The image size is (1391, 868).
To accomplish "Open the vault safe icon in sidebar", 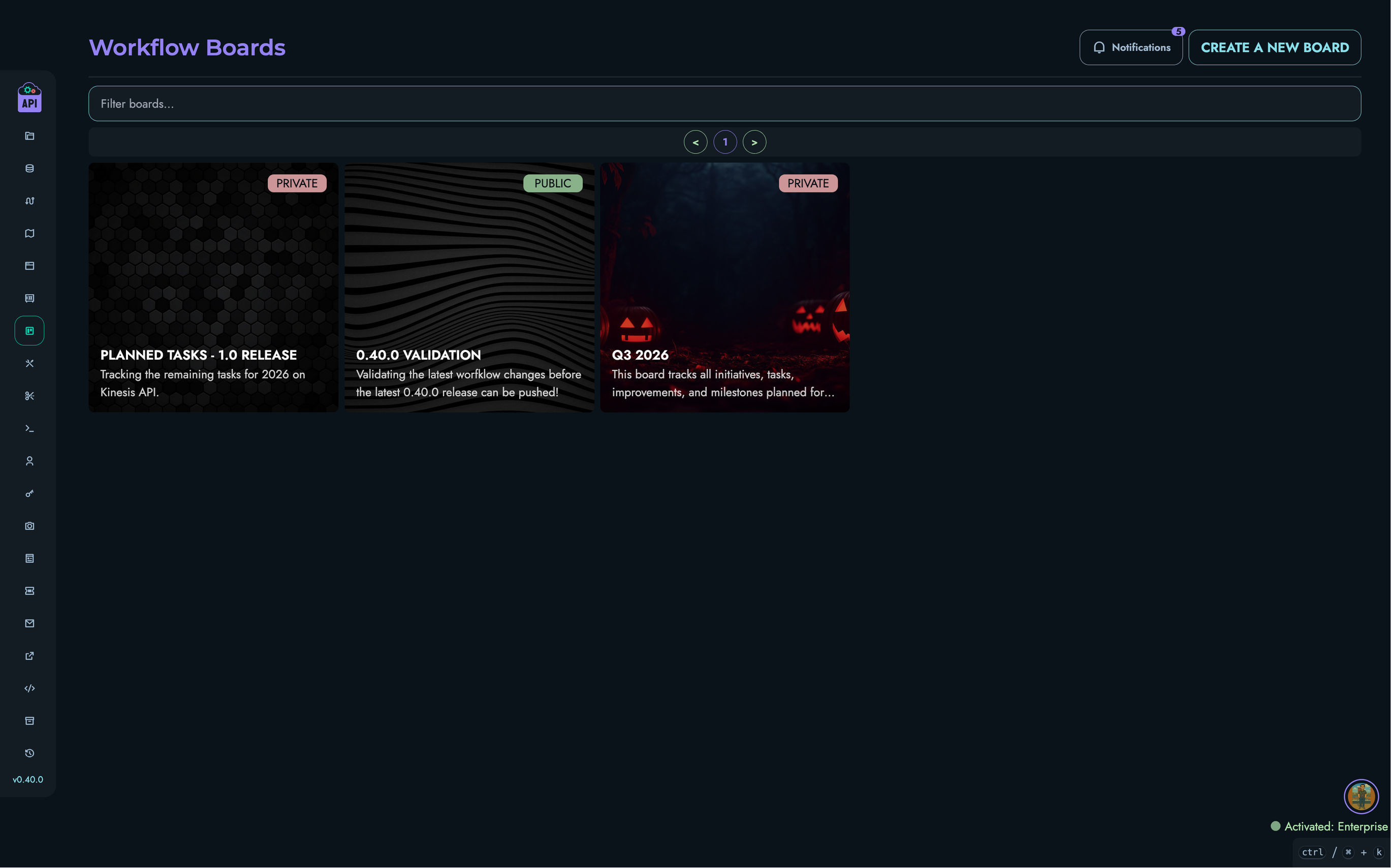I will click(29, 299).
